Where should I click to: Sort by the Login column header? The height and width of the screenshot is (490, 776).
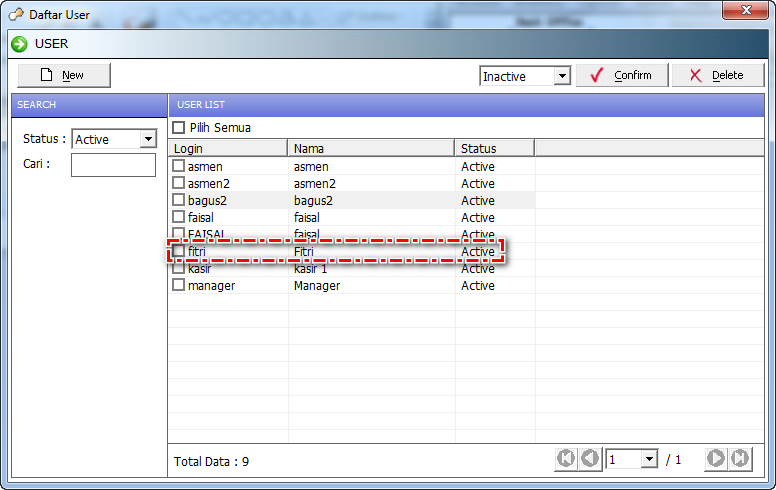tap(228, 148)
